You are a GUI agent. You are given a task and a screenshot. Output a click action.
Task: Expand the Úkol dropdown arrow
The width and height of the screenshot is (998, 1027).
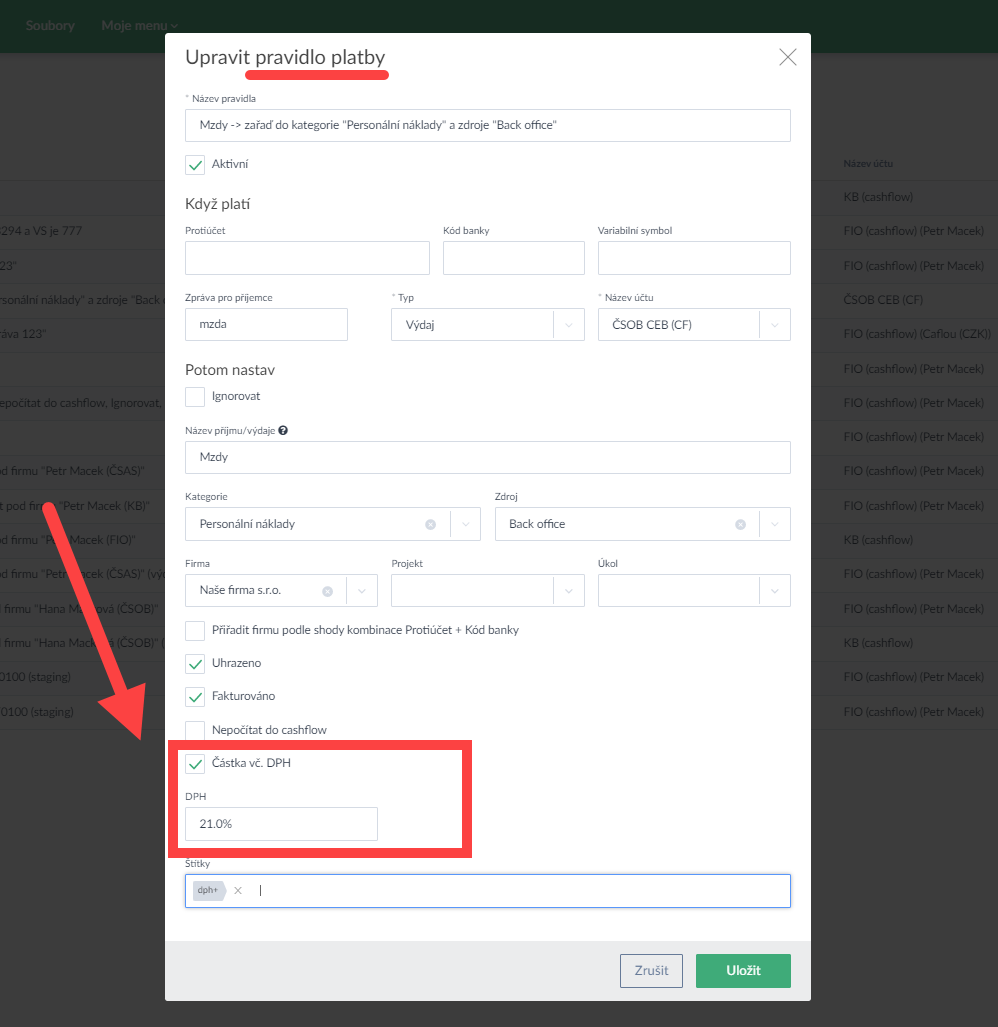pyautogui.click(x=775, y=591)
